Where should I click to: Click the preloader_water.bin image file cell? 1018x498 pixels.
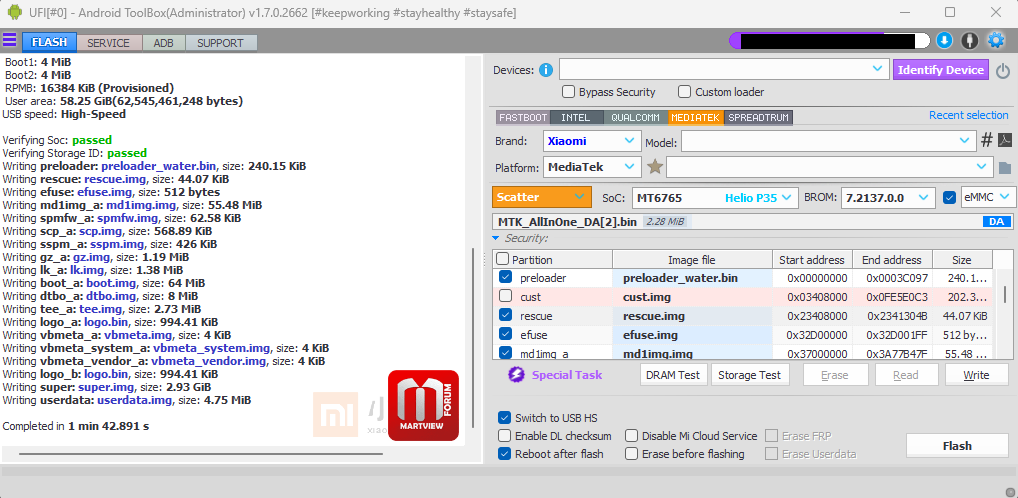[x=692, y=278]
